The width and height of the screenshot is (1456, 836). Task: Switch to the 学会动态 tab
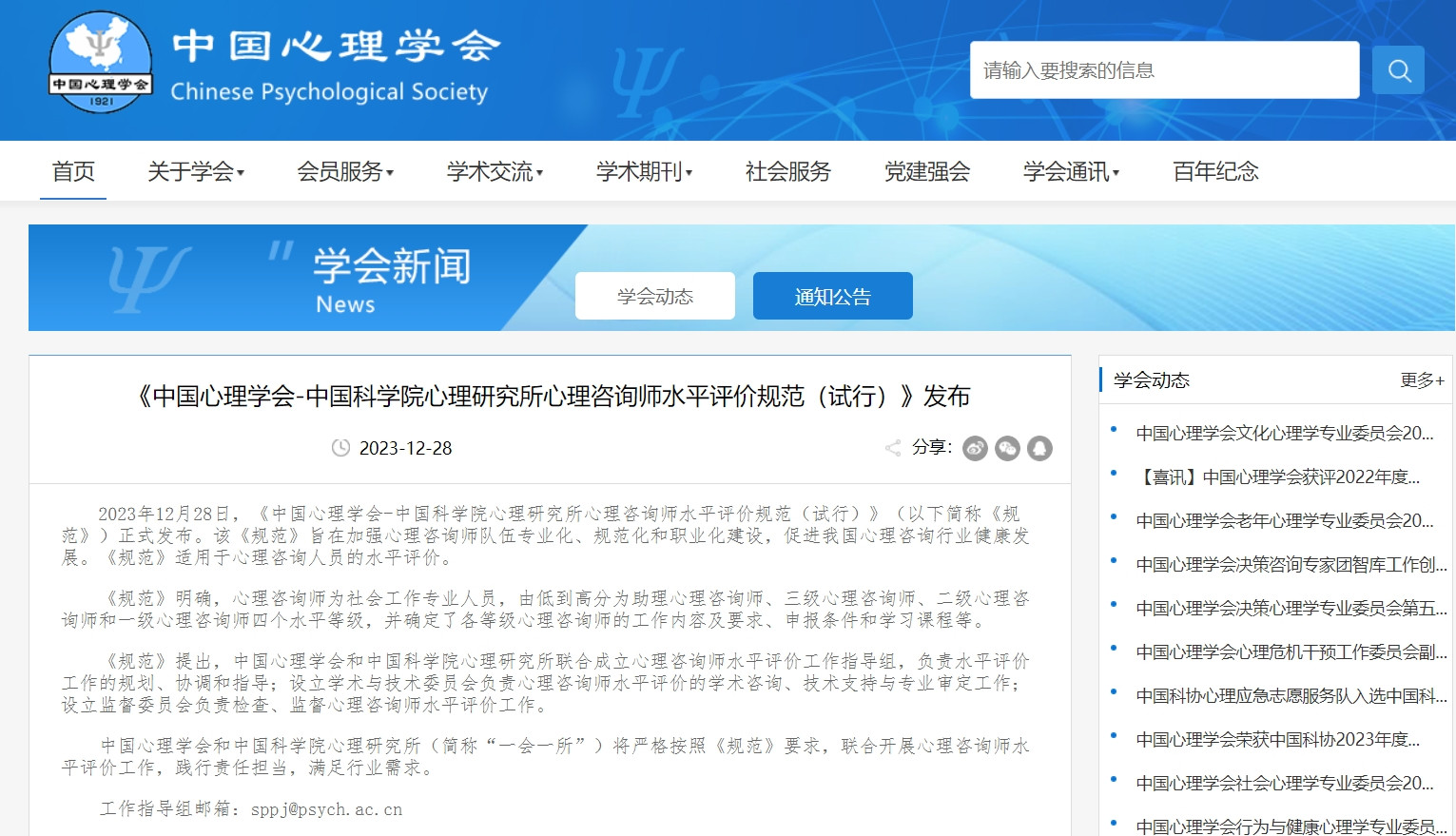click(654, 297)
